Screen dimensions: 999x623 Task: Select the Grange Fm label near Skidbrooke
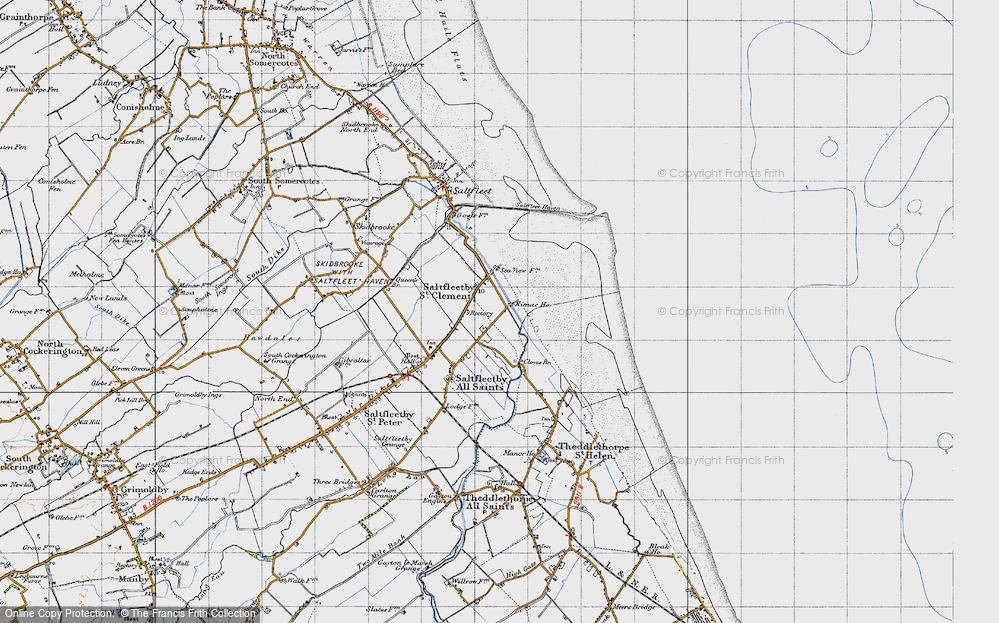click(361, 200)
